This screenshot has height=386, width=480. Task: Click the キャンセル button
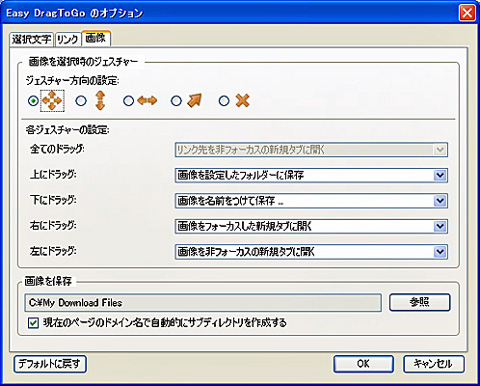[x=433, y=364]
